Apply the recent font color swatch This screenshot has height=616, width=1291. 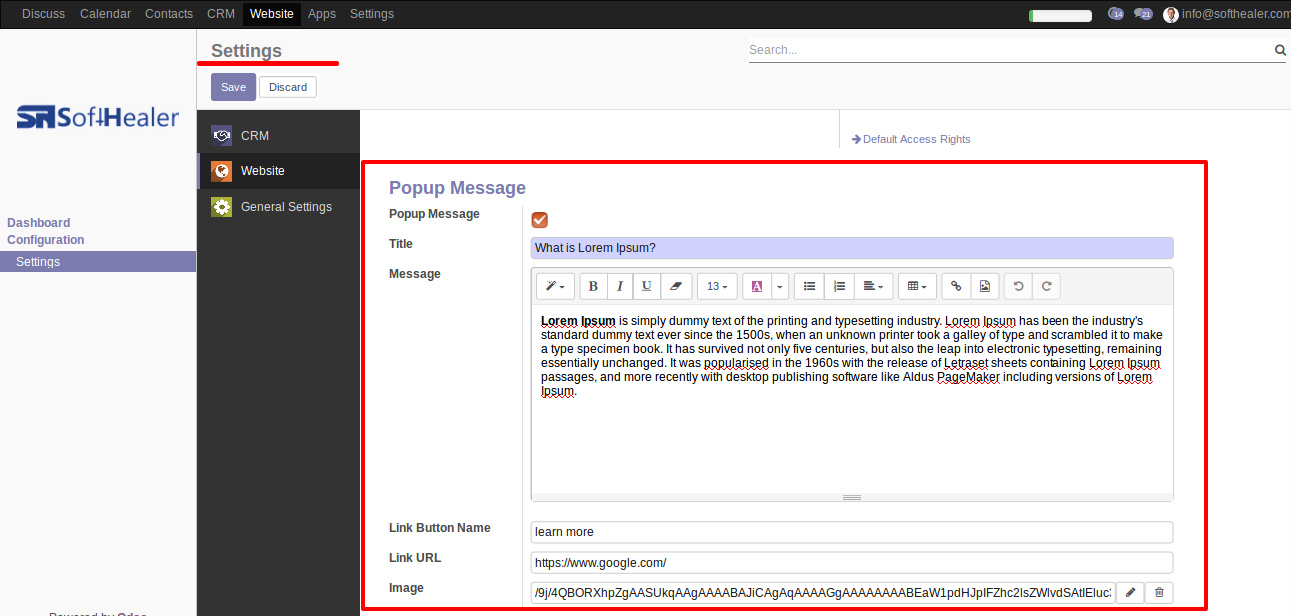click(757, 286)
